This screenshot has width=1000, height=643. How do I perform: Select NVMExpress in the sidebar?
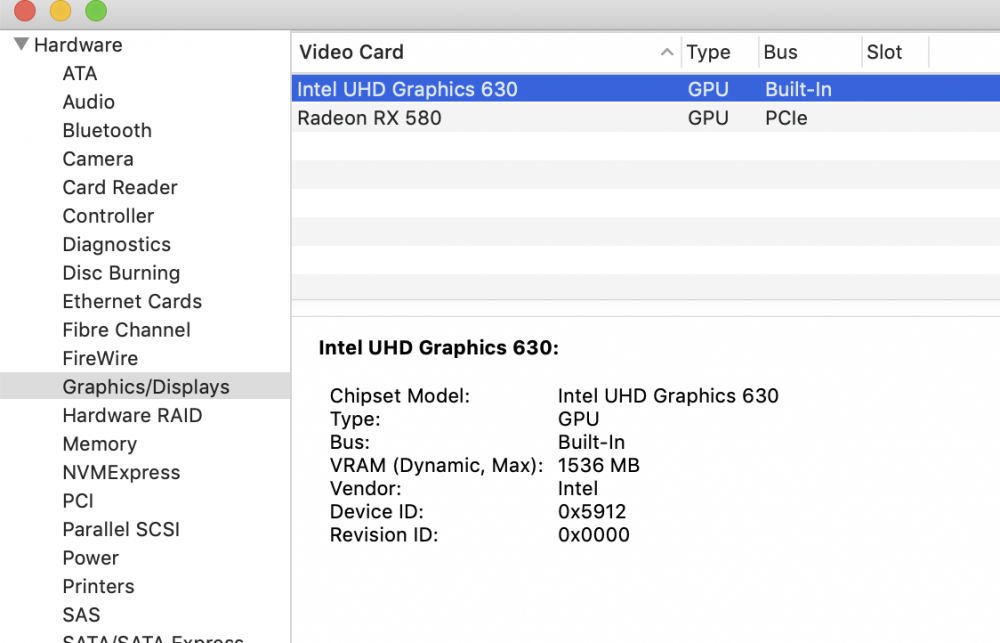121,473
